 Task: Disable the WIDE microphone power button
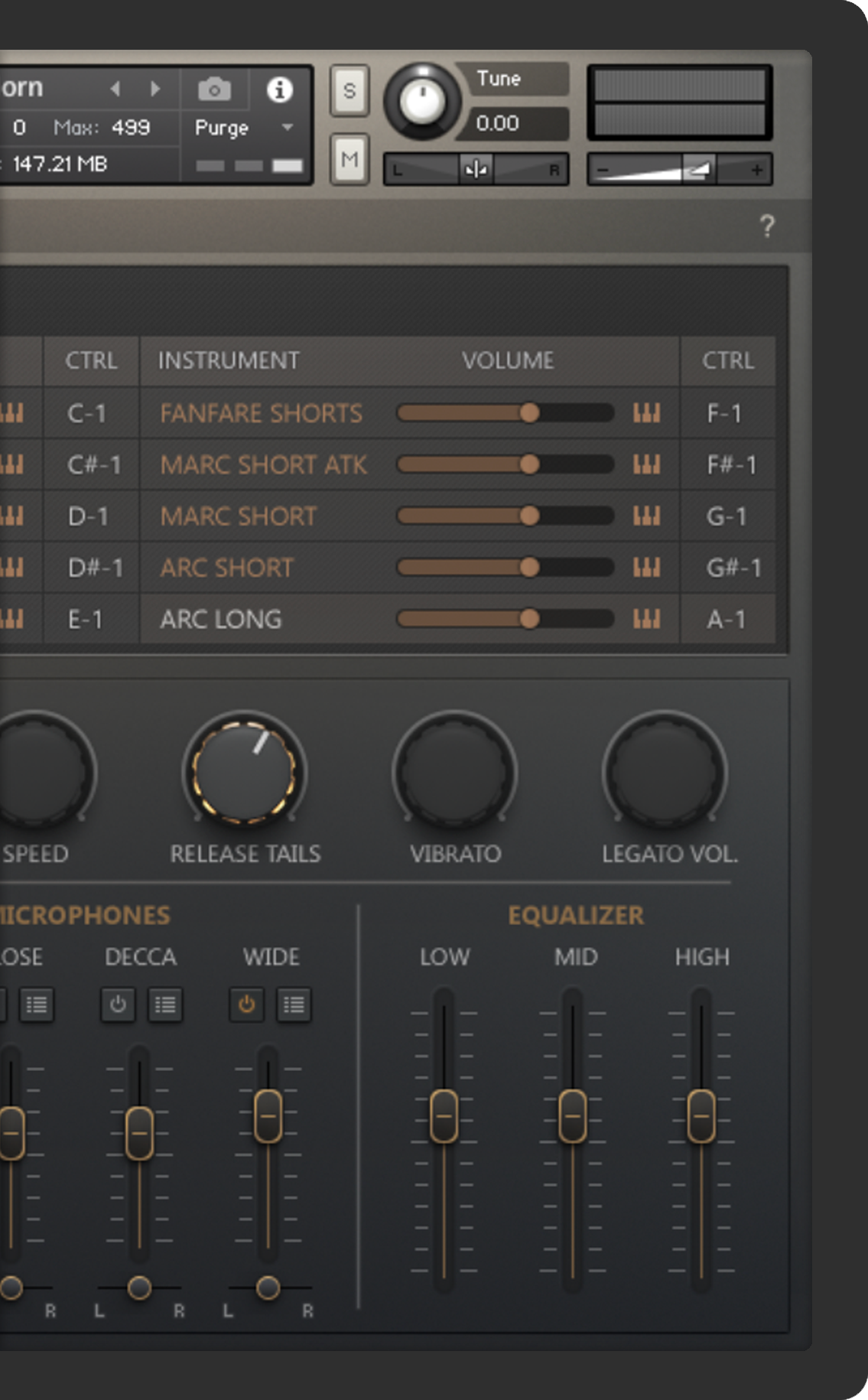pos(246,1004)
